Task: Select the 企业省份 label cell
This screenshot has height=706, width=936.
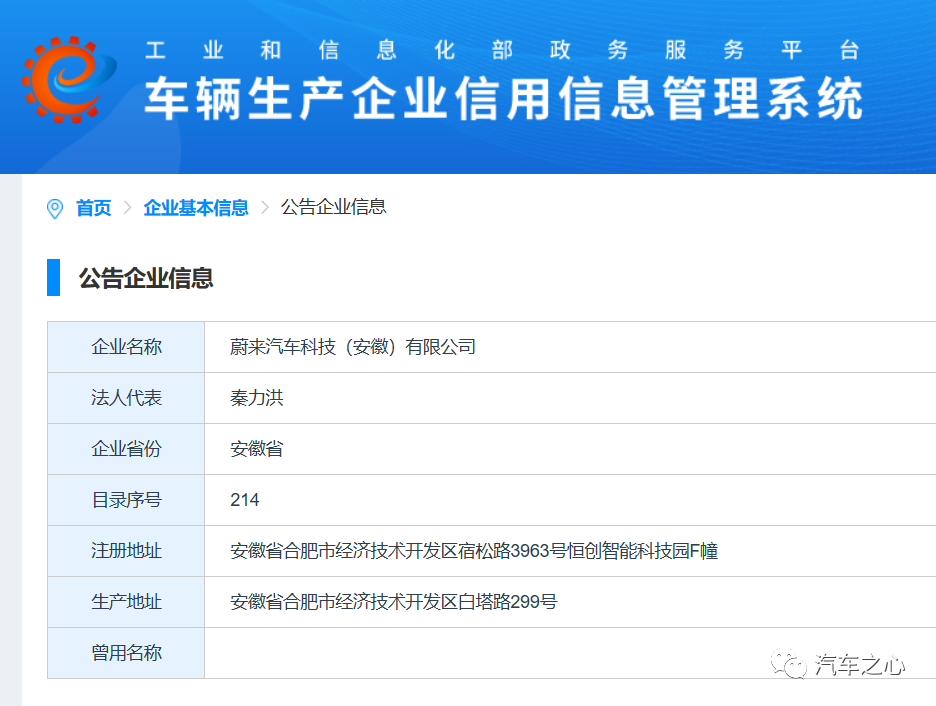Action: pyautogui.click(x=126, y=449)
